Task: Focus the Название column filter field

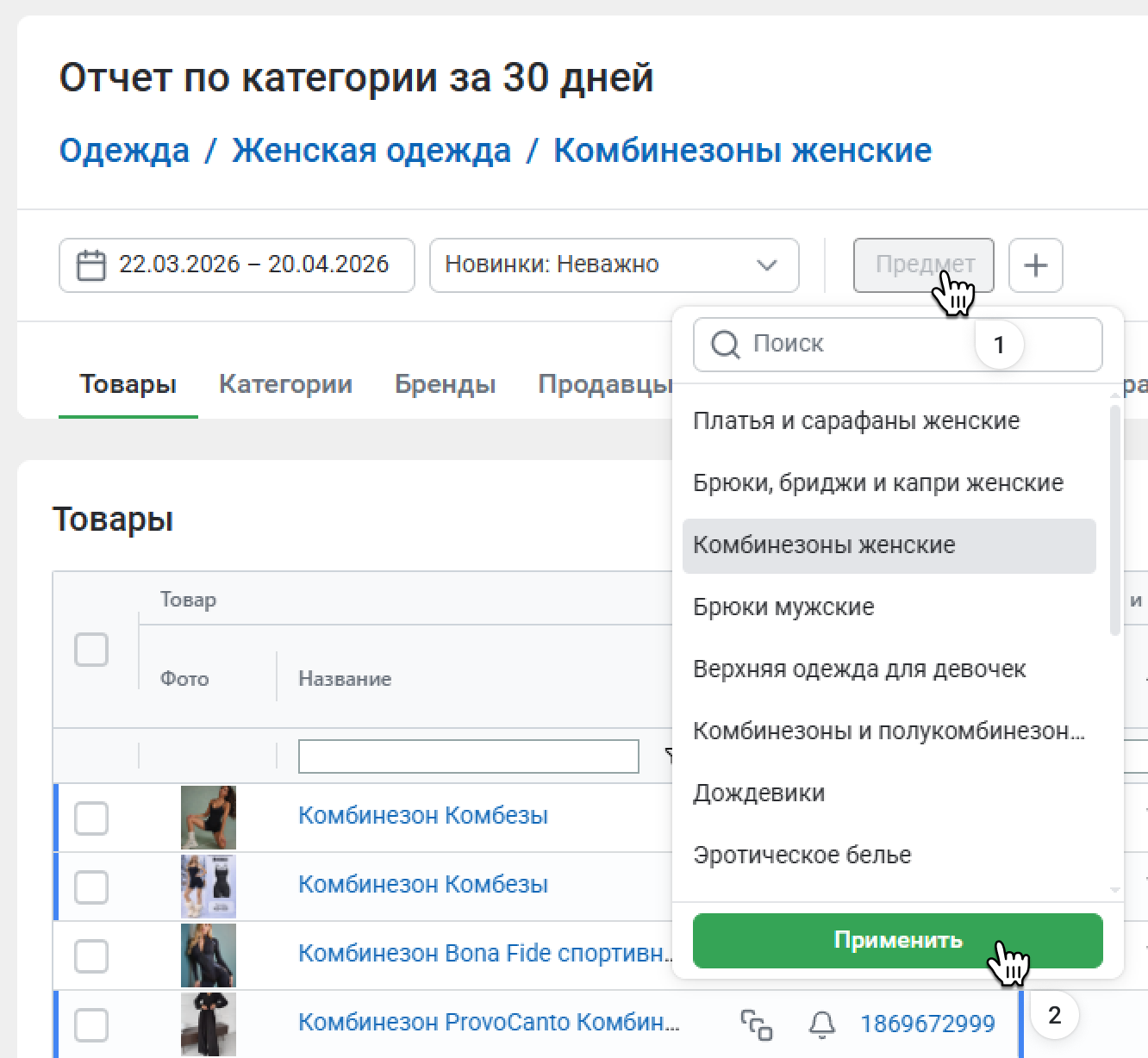Action: coord(468,756)
